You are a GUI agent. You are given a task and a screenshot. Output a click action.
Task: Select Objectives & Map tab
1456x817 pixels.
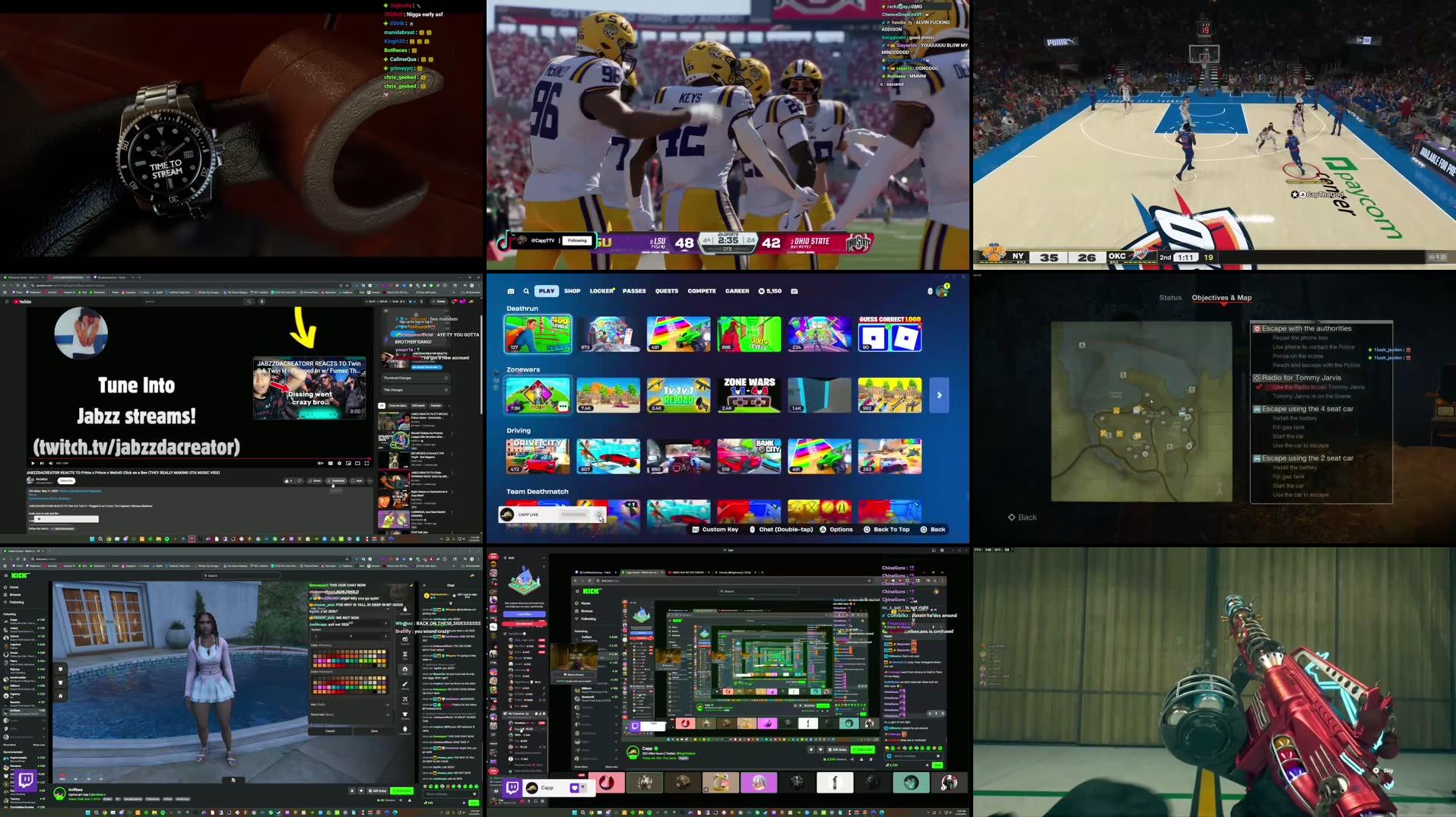pyautogui.click(x=1221, y=298)
